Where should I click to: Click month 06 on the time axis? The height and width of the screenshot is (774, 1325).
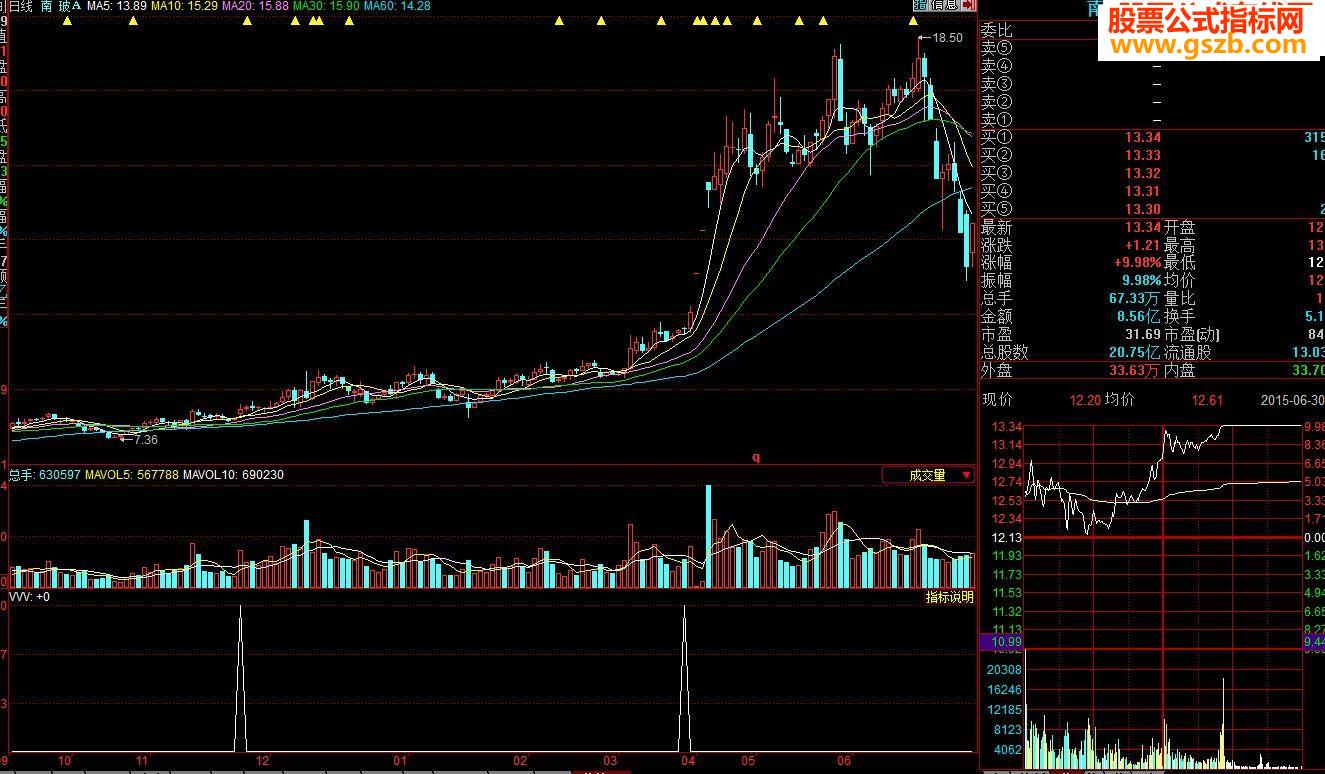844,761
